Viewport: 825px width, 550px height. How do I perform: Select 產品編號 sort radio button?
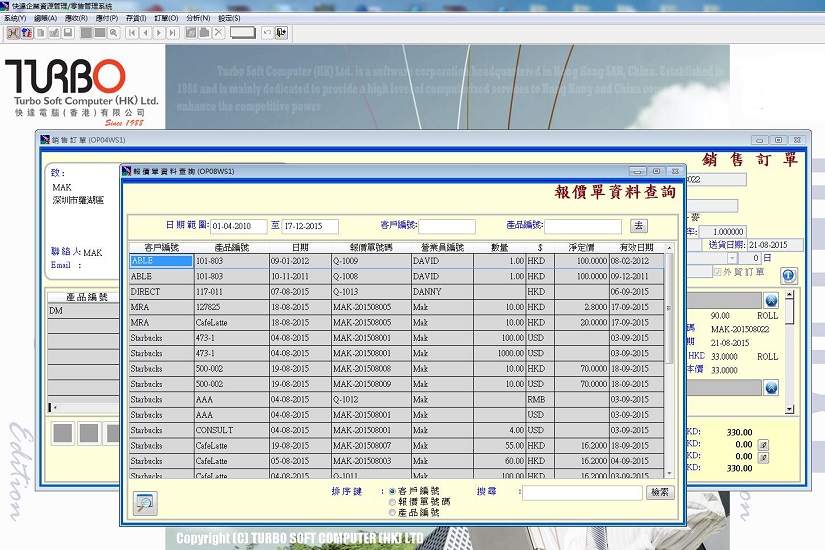click(x=391, y=512)
